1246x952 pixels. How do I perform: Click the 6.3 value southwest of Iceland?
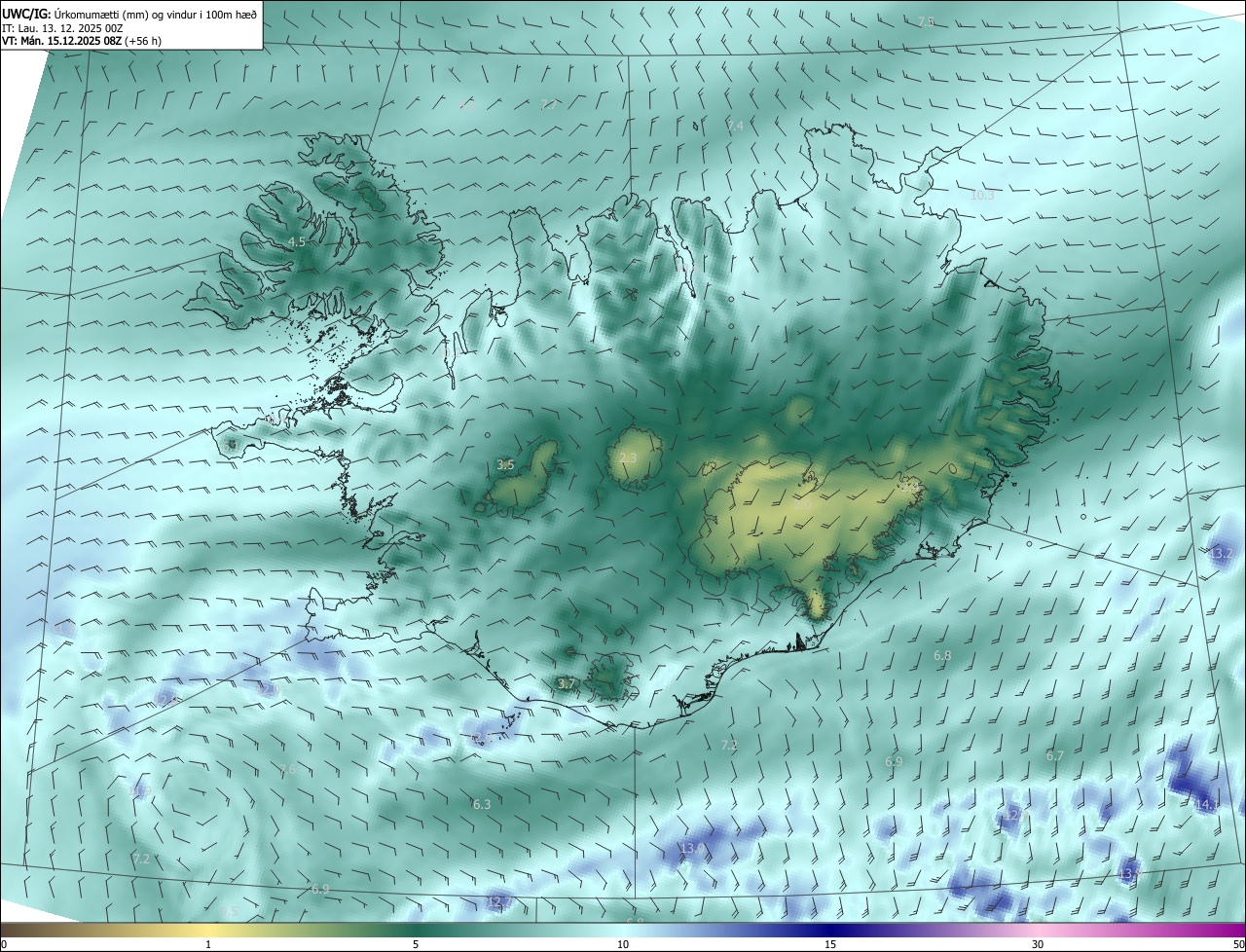pyautogui.click(x=482, y=804)
